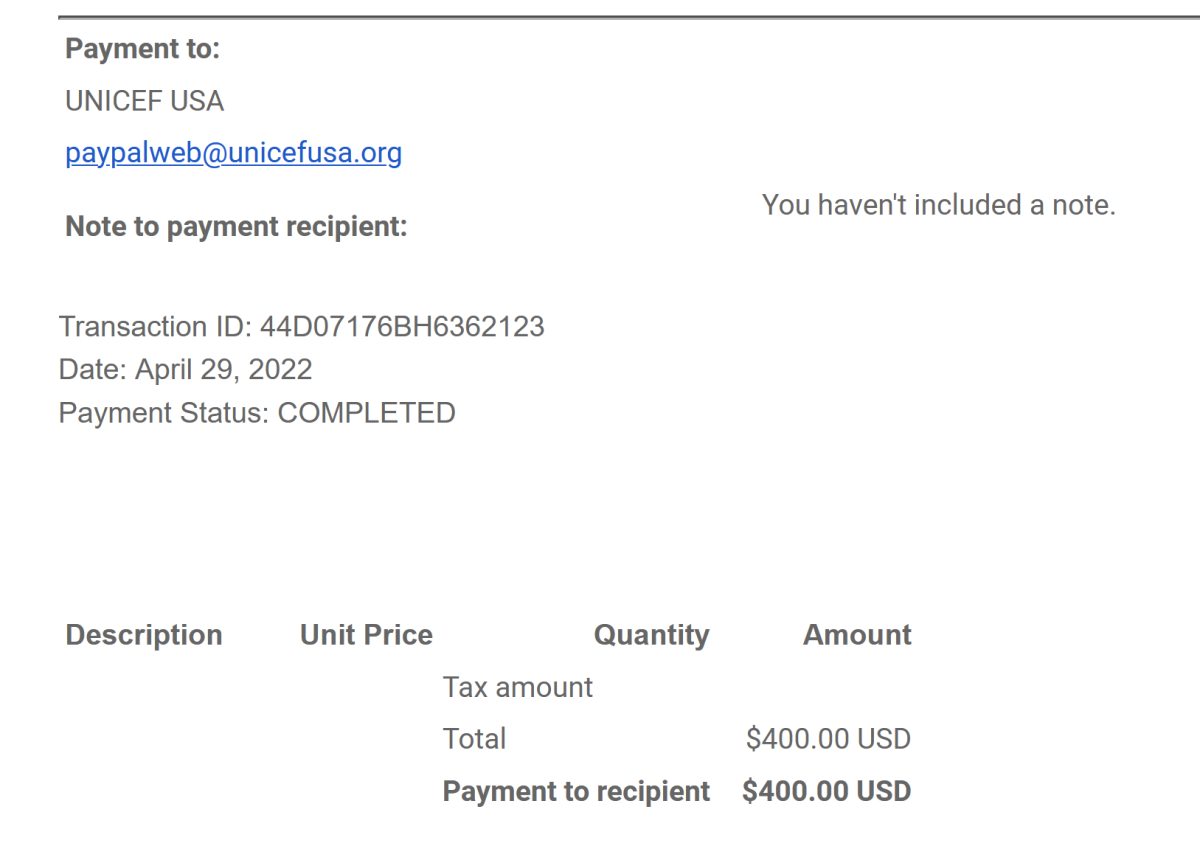This screenshot has width=1200, height=846.
Task: Click the 'You haven't included a note' text
Action: coord(939,205)
